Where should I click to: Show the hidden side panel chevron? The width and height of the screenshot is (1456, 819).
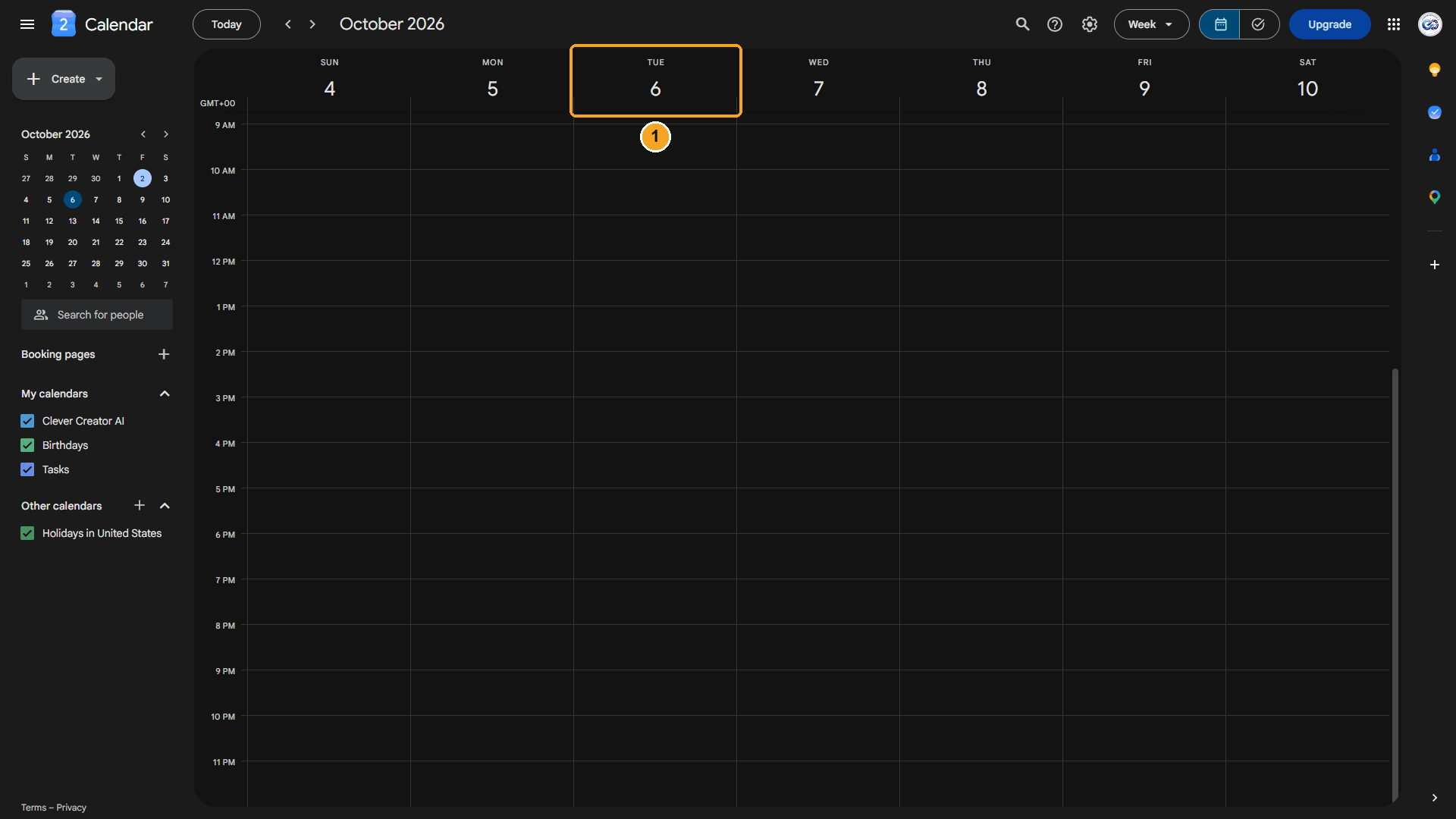coord(1435,798)
